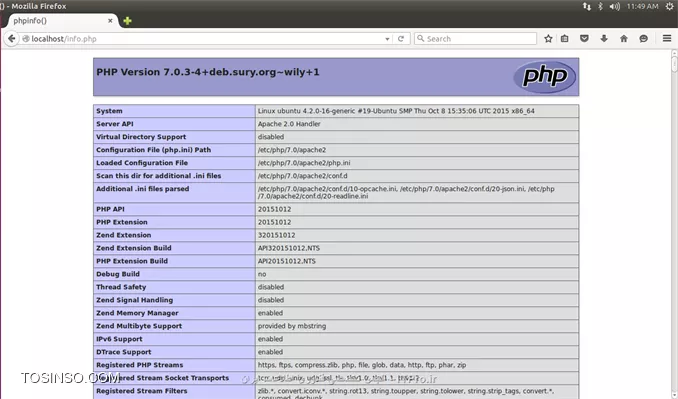Open system settings gear in top panel
The height and width of the screenshot is (399, 678).
tap(669, 6)
